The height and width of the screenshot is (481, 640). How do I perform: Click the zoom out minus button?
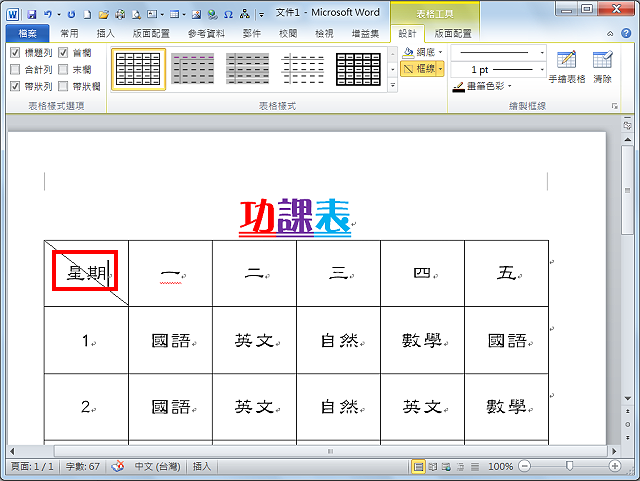(525, 466)
